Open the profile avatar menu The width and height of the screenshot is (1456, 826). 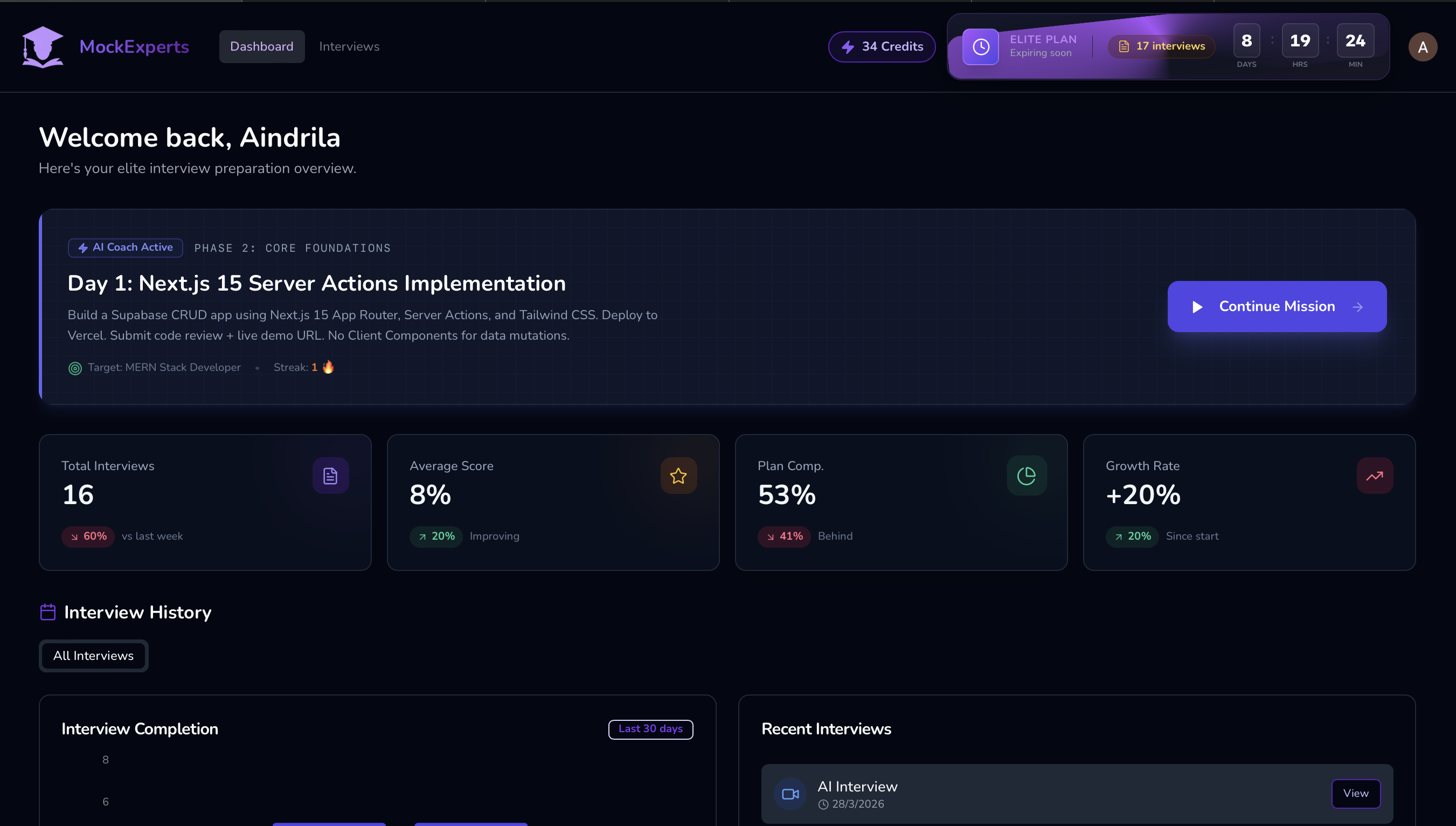(1423, 46)
